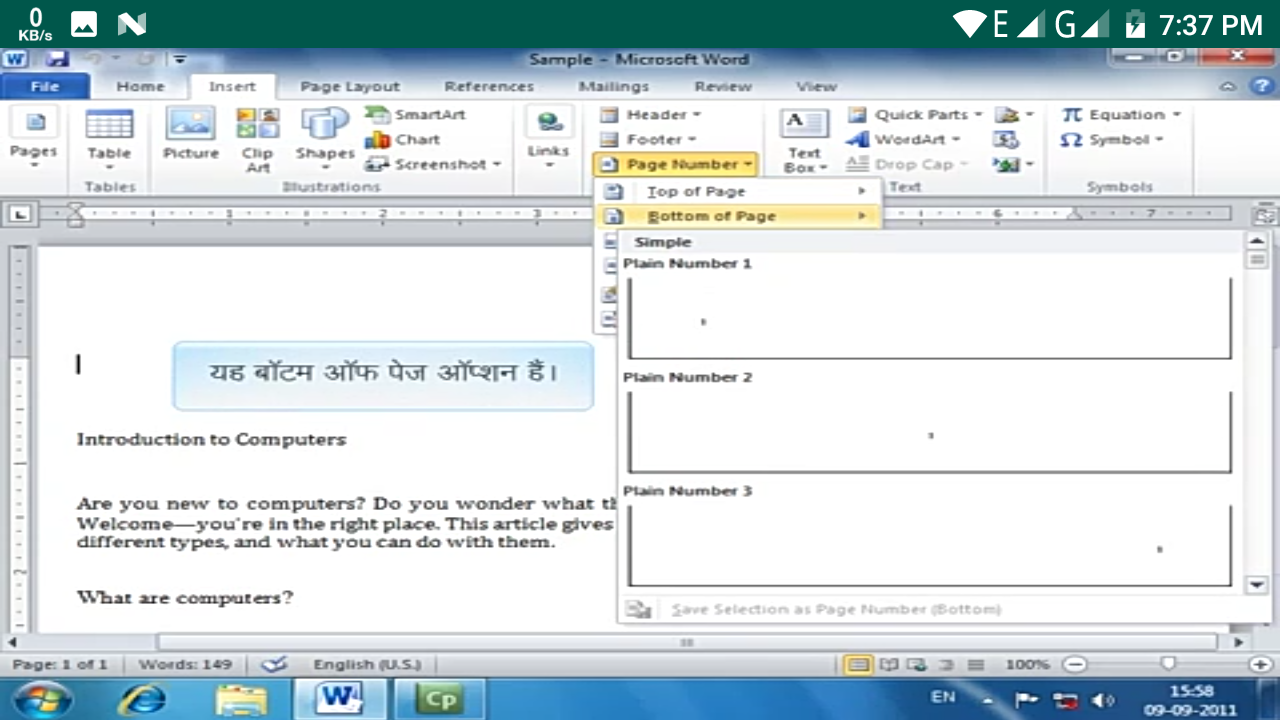Open Windows Explorer from taskbar

241,699
